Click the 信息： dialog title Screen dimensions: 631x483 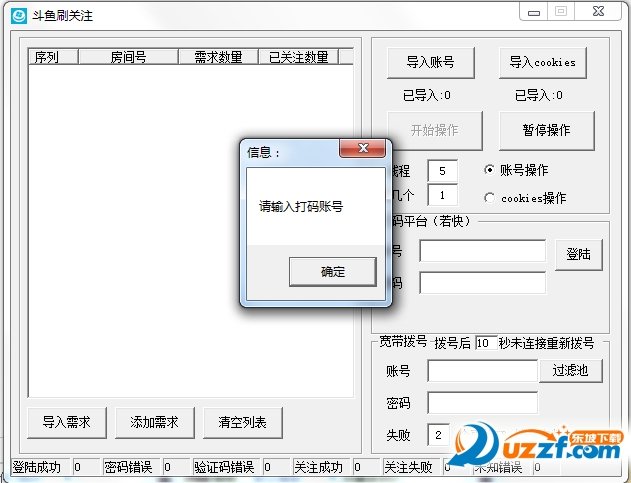263,153
